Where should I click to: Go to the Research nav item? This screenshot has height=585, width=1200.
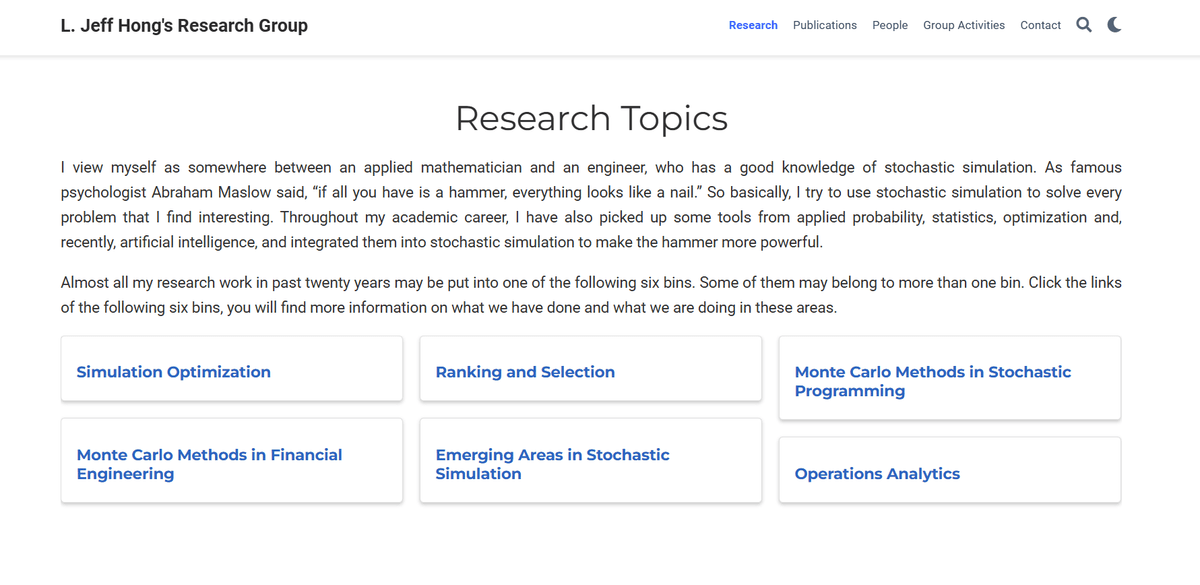pos(753,25)
